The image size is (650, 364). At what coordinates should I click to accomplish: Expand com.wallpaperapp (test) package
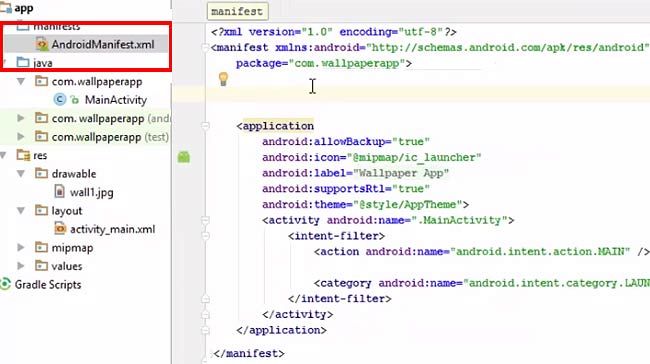pos(21,136)
